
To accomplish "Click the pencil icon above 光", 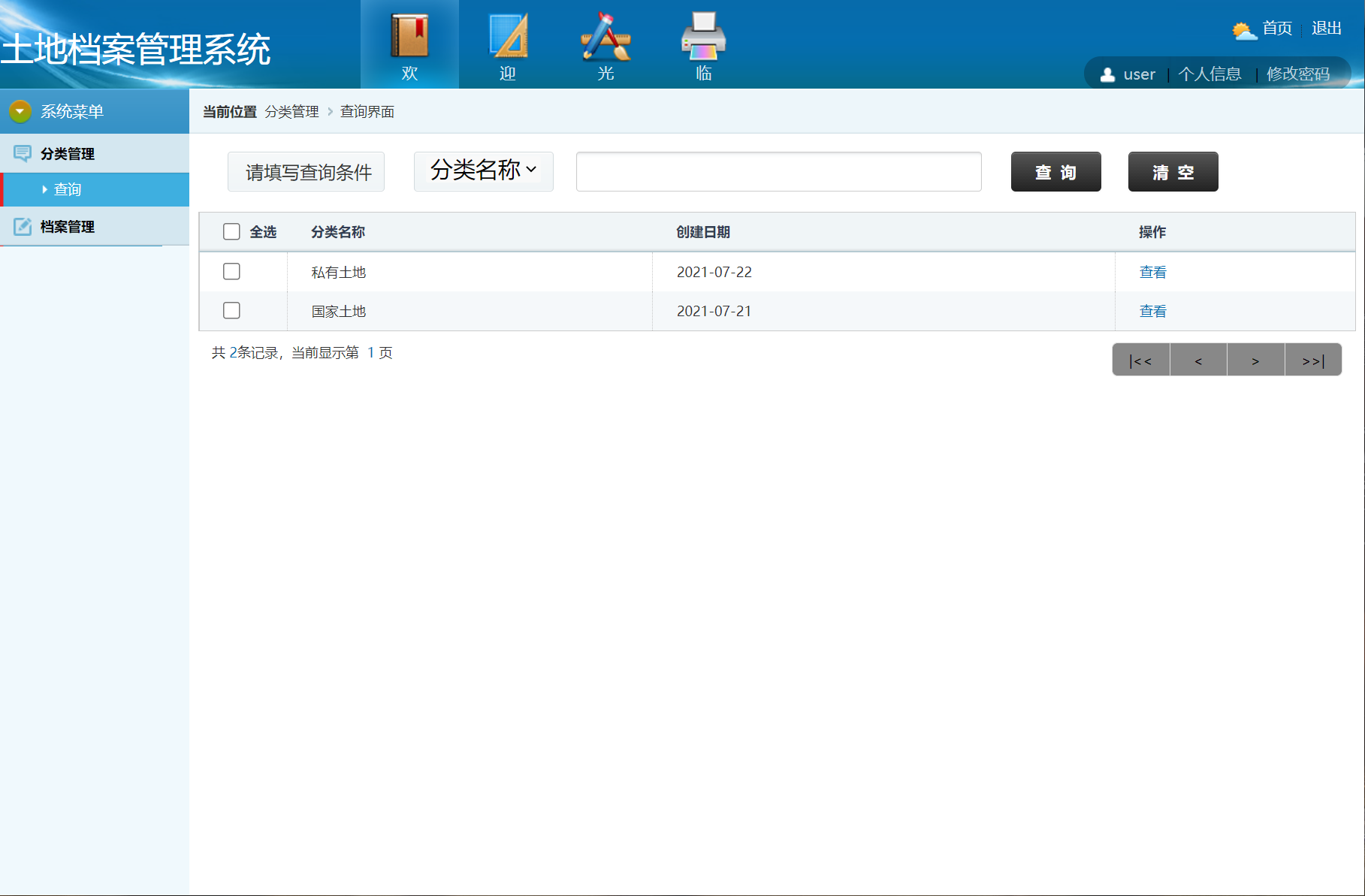I will tap(605, 34).
